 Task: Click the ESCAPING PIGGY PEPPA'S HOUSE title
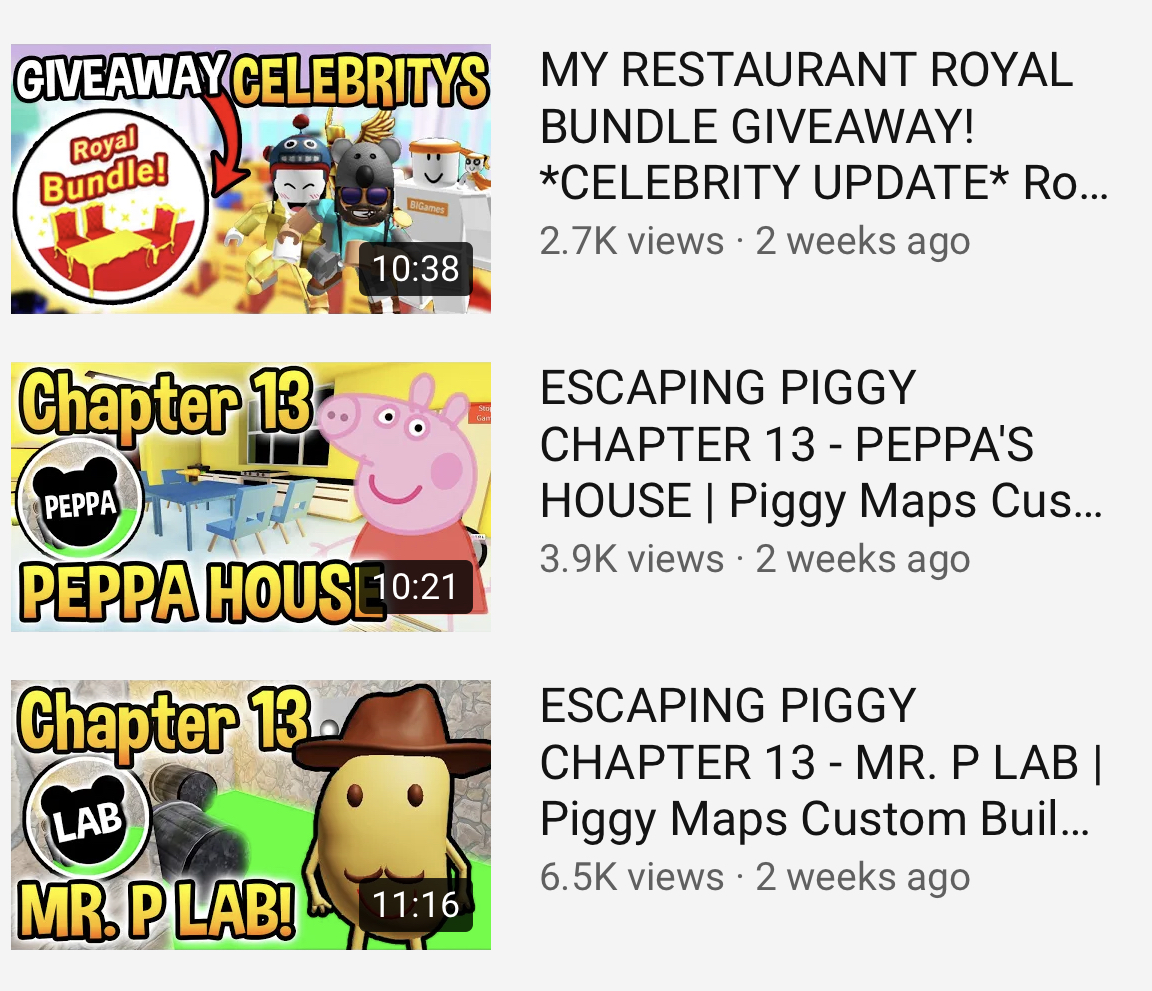pyautogui.click(x=821, y=444)
